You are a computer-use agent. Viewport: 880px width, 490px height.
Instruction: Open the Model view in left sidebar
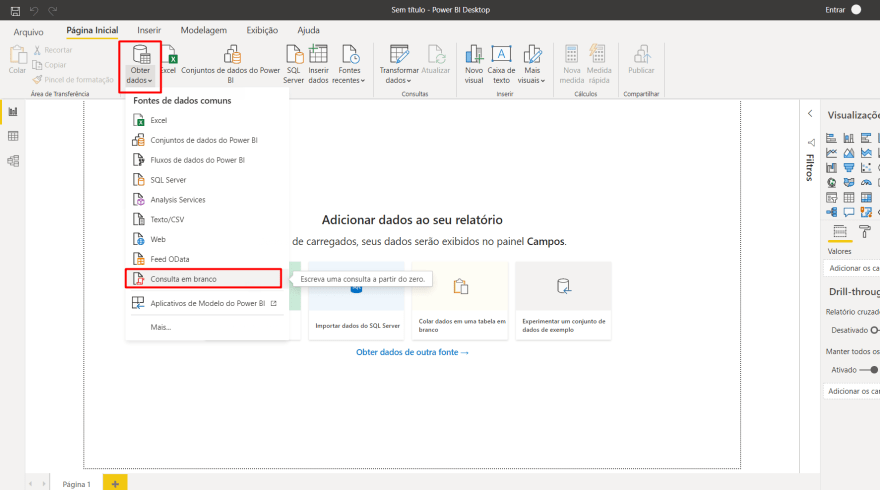tap(13, 161)
